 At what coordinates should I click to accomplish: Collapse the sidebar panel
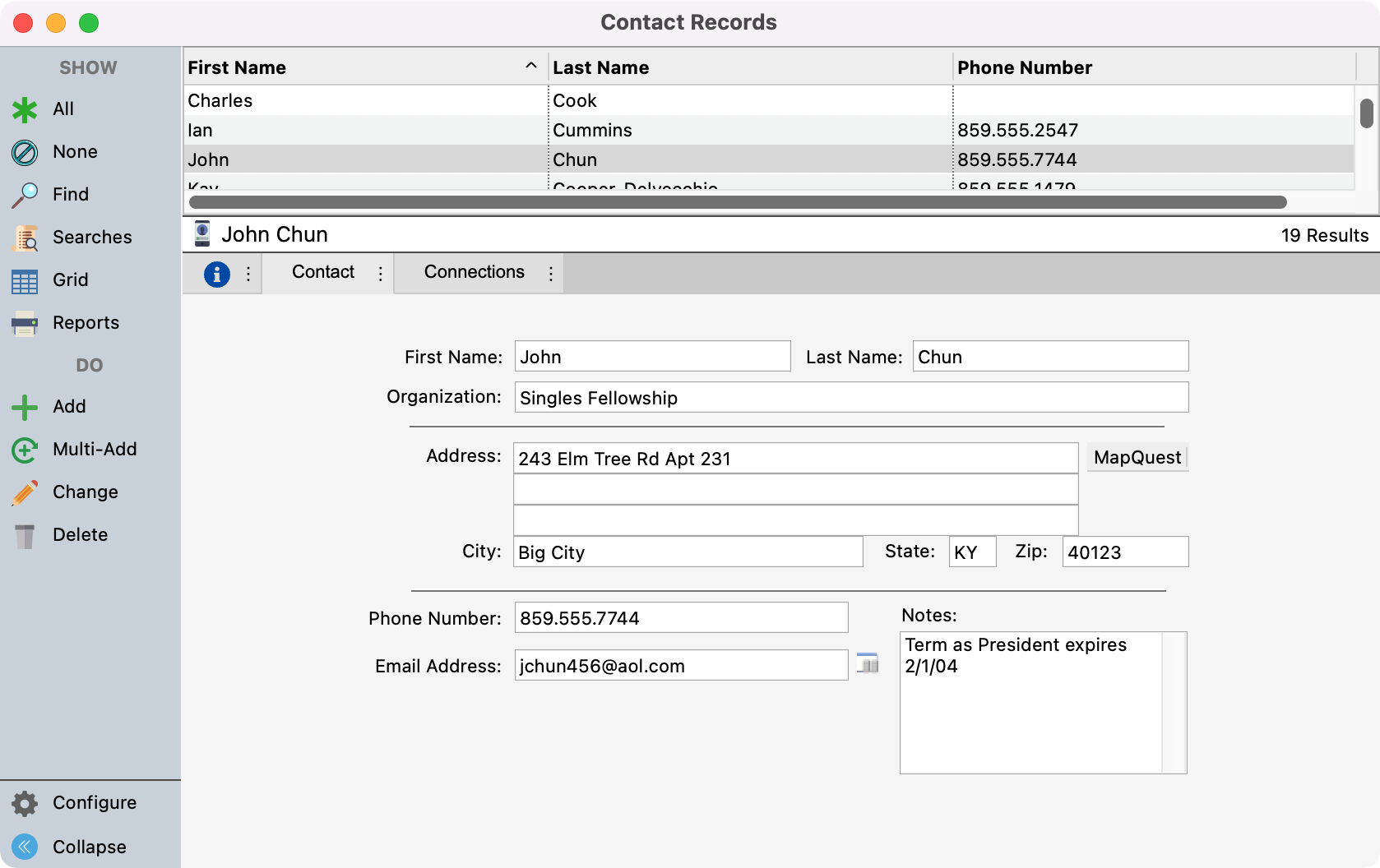coord(25,847)
